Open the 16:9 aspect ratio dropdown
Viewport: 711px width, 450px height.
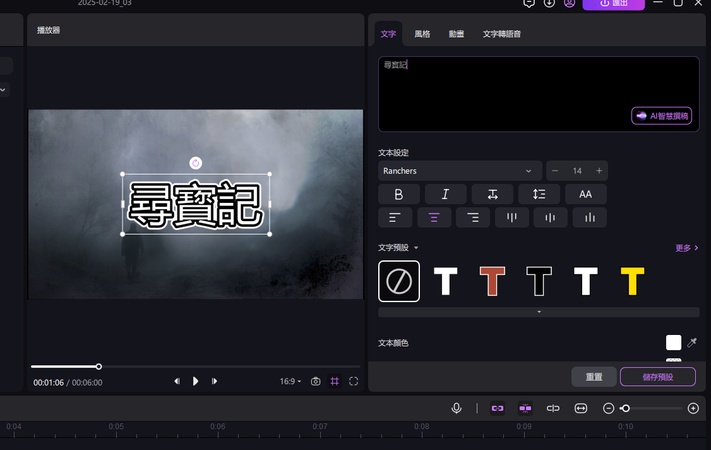click(x=290, y=382)
